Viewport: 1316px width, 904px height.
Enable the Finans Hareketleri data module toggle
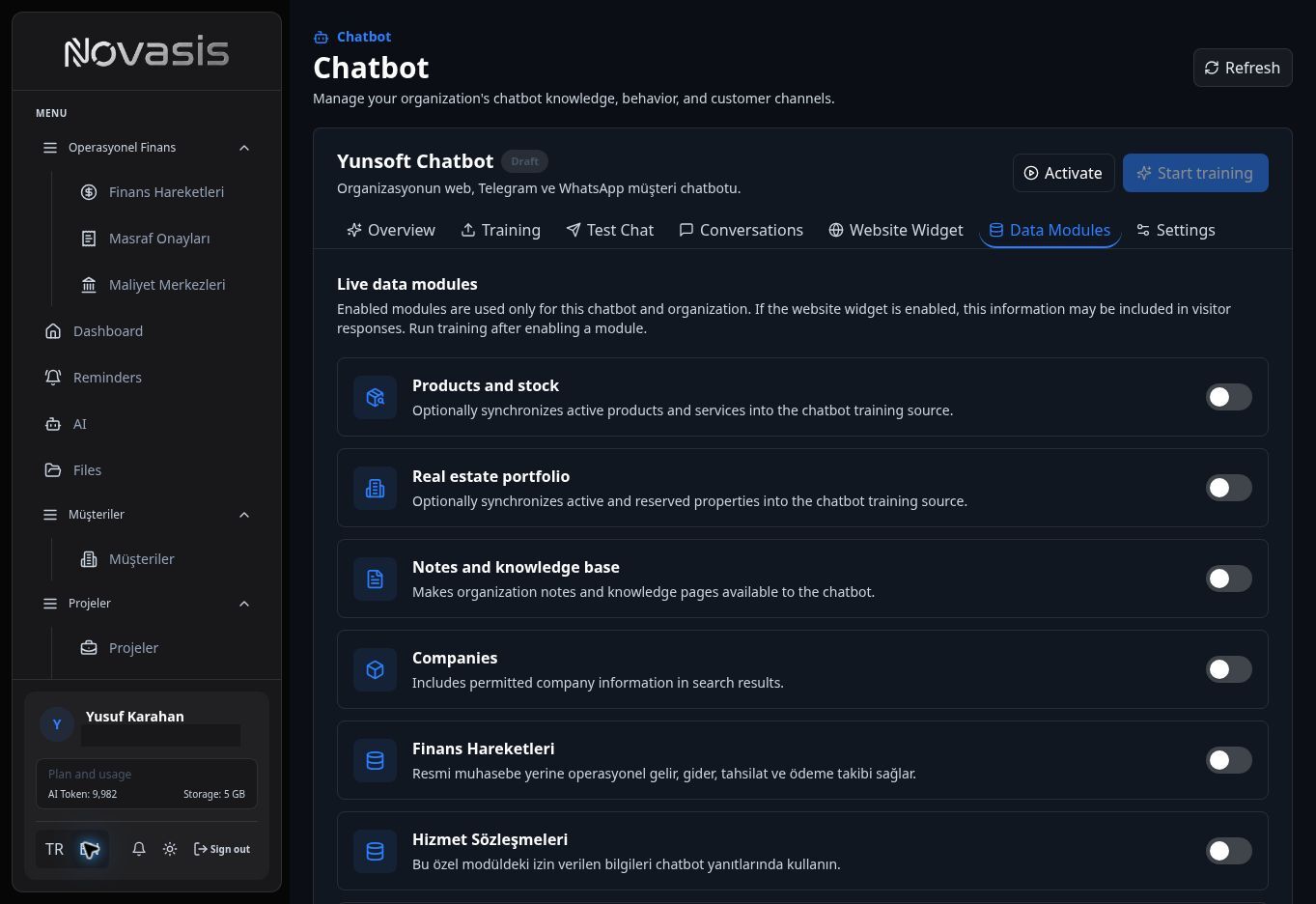[1229, 760]
